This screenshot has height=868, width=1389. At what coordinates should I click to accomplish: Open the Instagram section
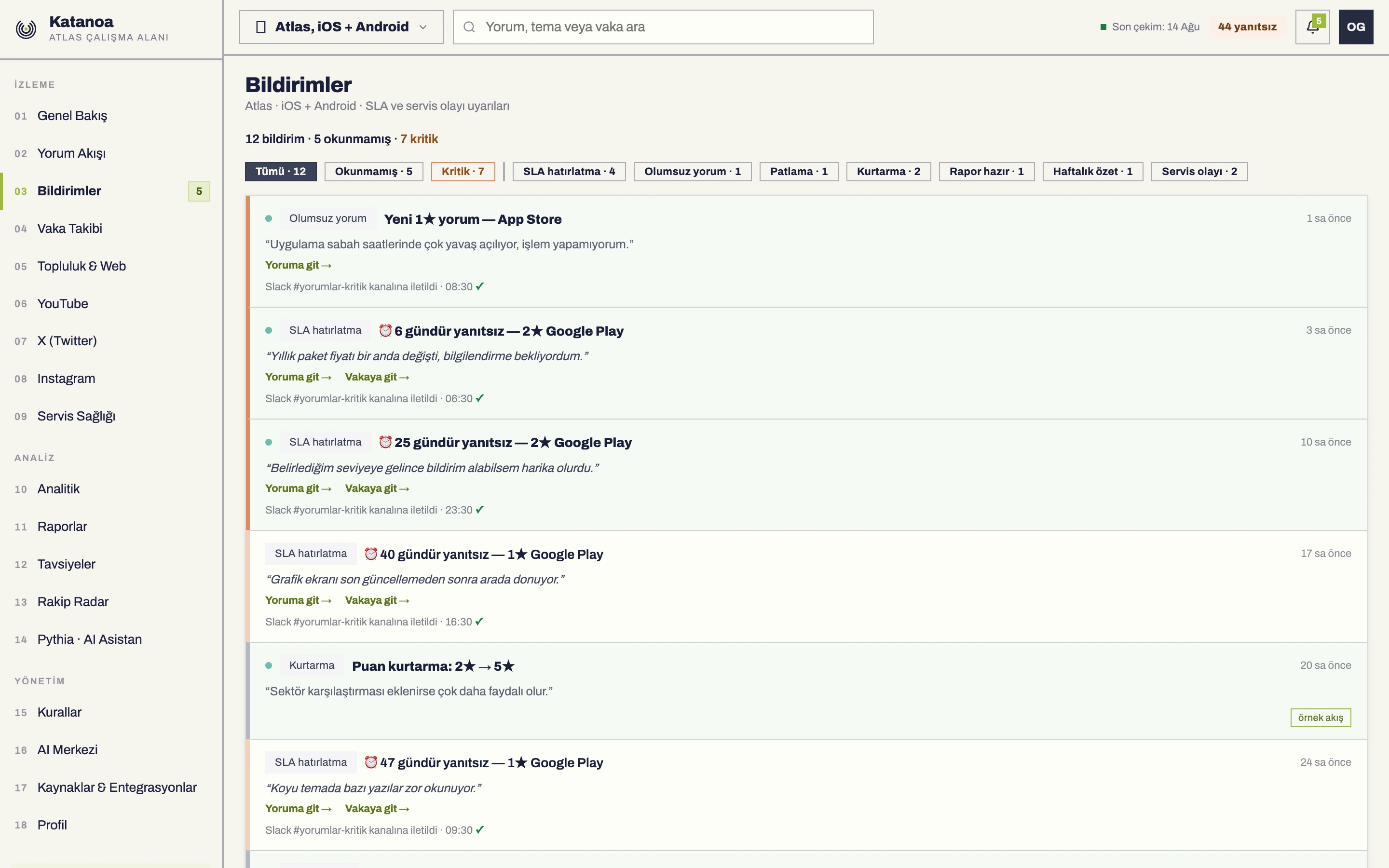[111, 379]
